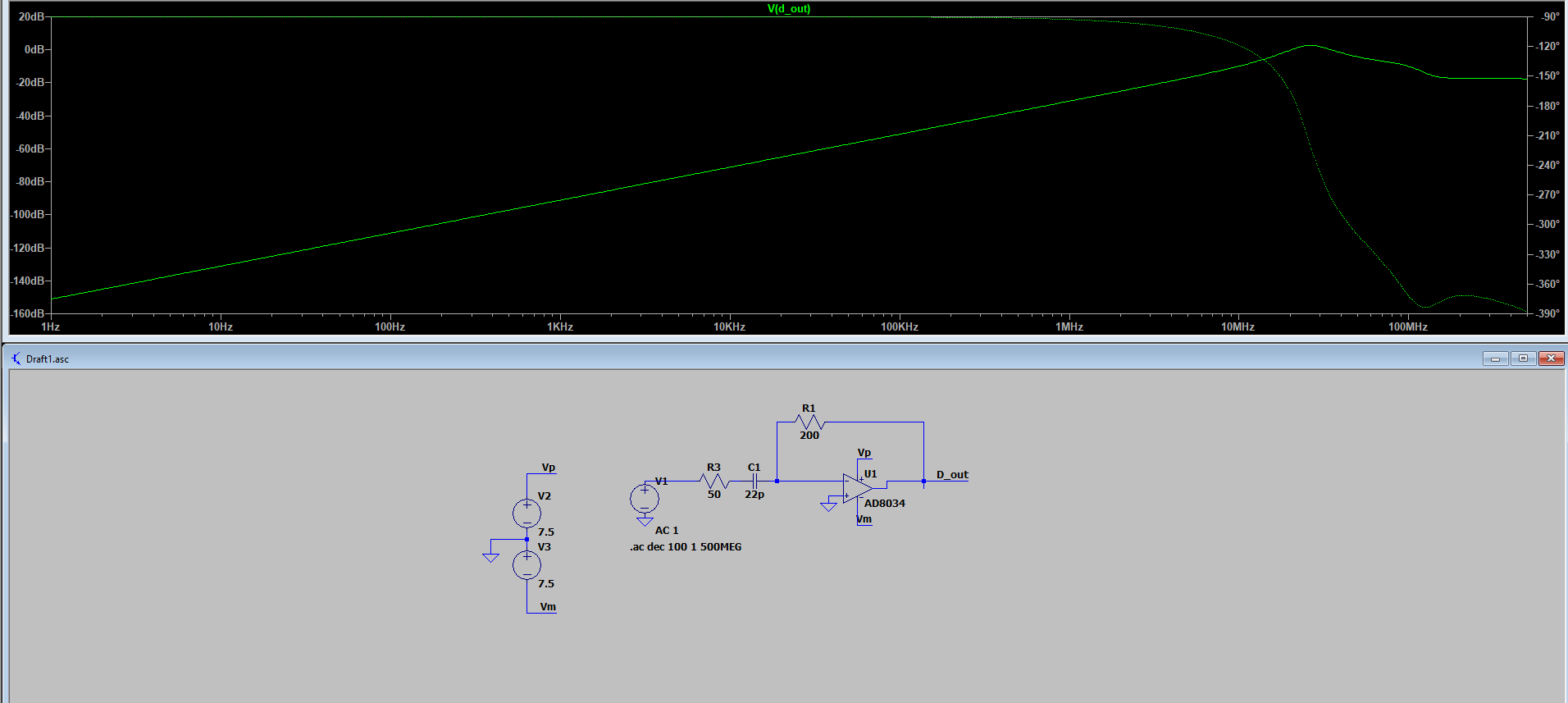1568x703 pixels.
Task: Click the LTspice icon beside Draft1.asc title
Action: click(x=16, y=358)
